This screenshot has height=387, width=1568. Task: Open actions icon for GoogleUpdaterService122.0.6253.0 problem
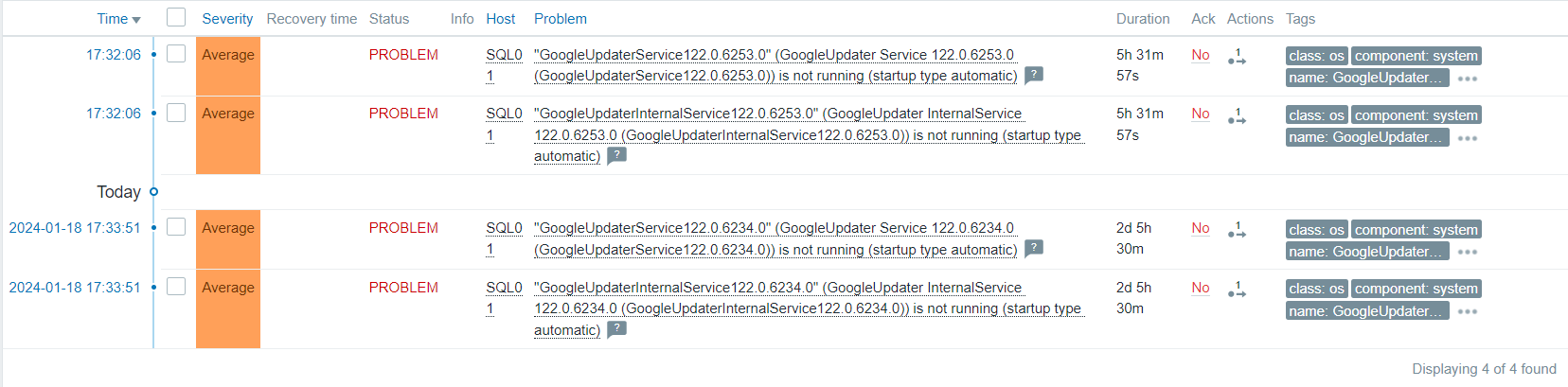tap(1237, 57)
